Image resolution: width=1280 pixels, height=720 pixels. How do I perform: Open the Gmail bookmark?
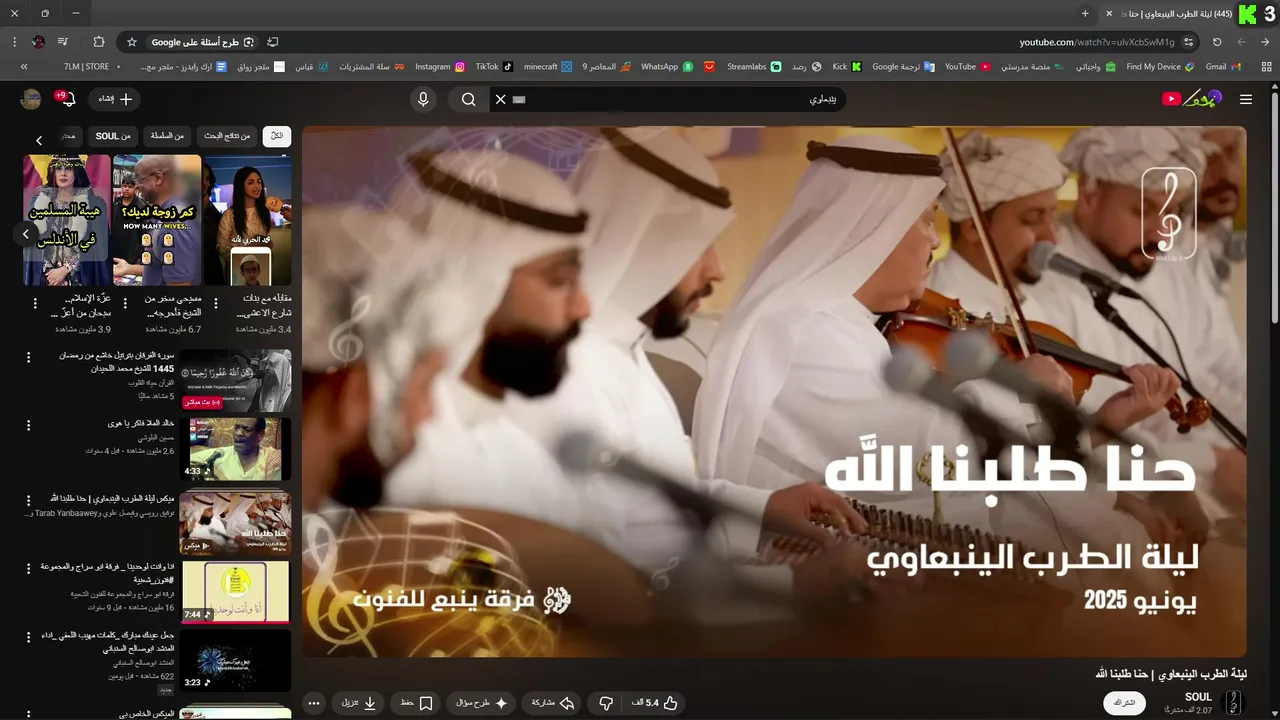pos(1223,67)
